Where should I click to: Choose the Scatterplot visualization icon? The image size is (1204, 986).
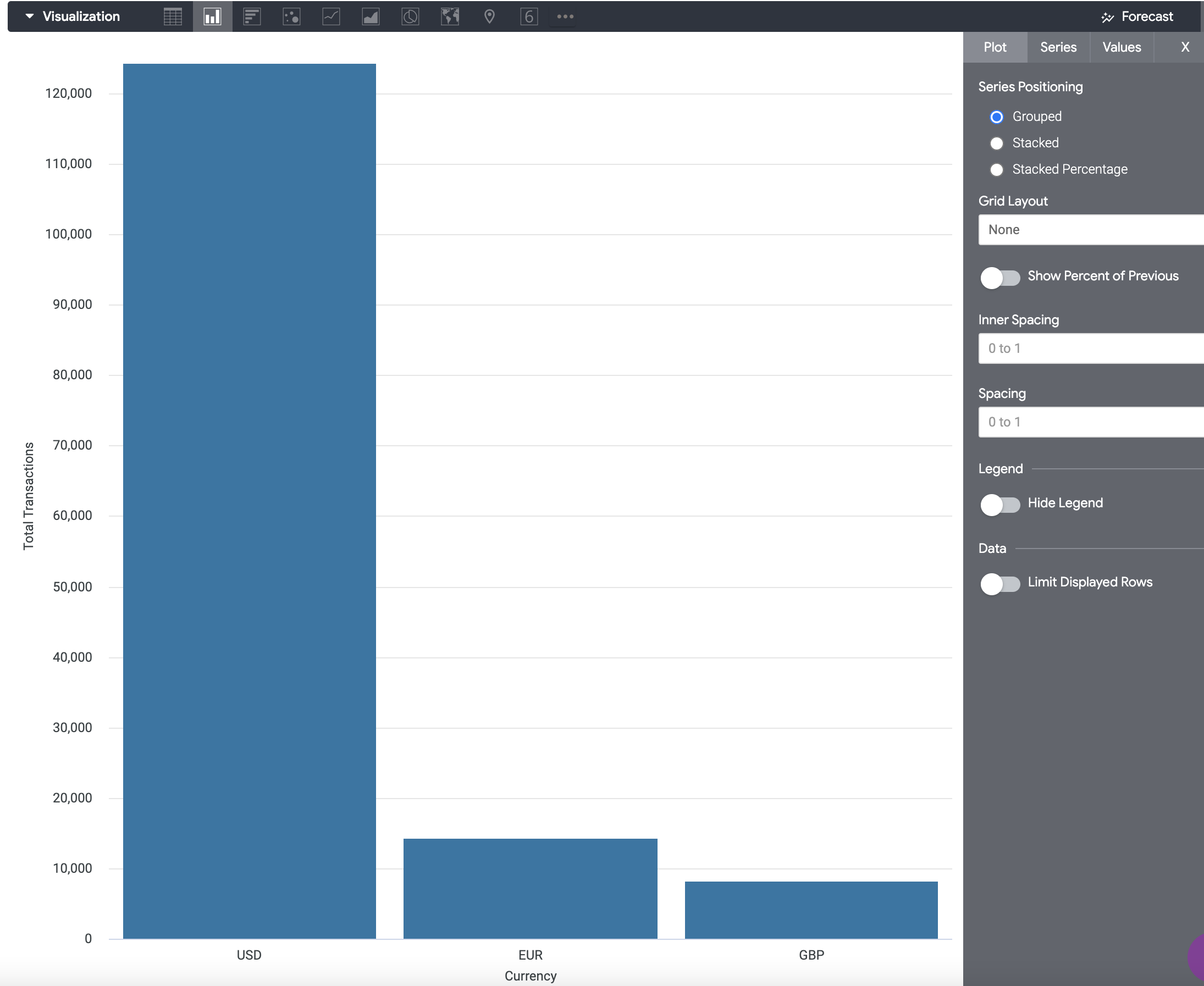(291, 16)
